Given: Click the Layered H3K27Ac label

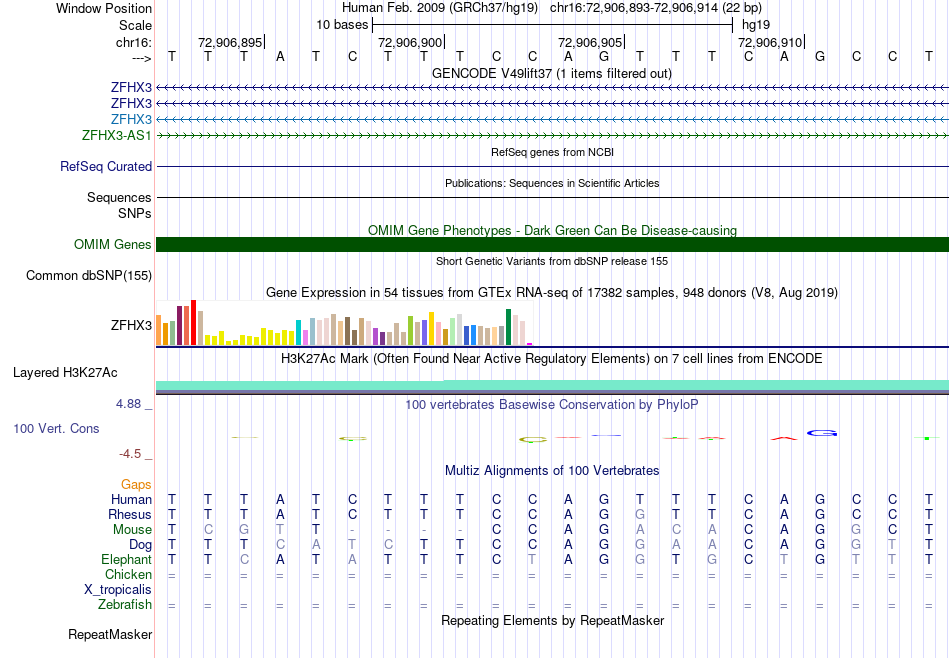Looking at the screenshot, I should pos(65,373).
